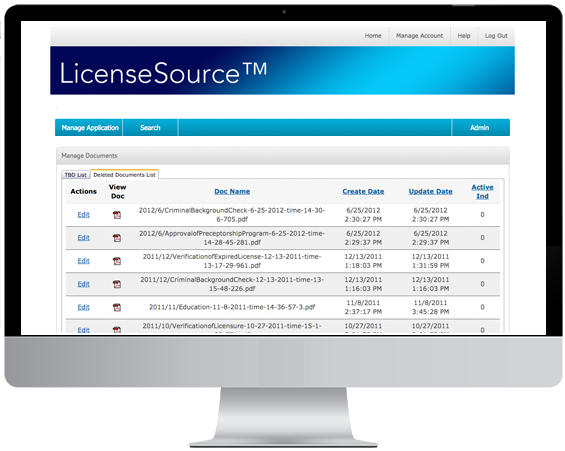Viewport: 565px width, 451px height.
Task: Click create date 12/13/2011 1:18:03 PM
Action: 363,261
